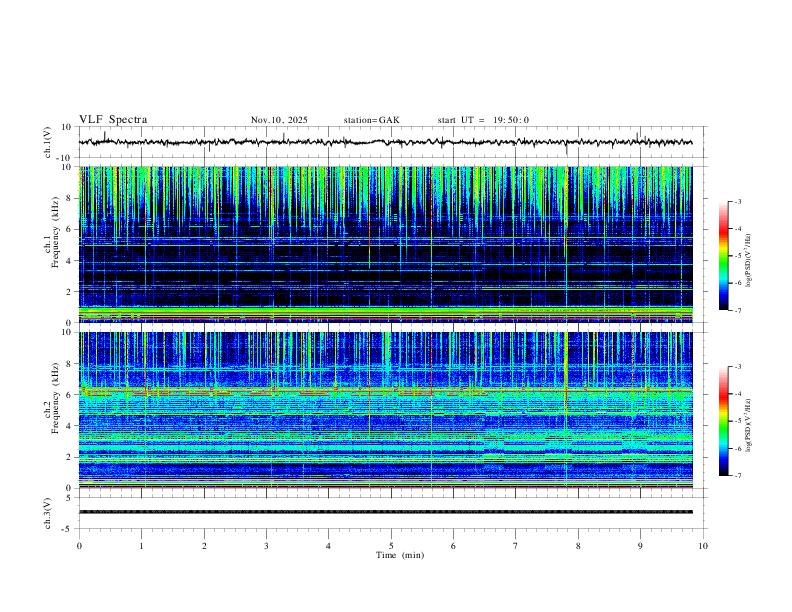The image size is (792, 612).
Task: Click time axis tick label "5"
Action: coord(391,546)
